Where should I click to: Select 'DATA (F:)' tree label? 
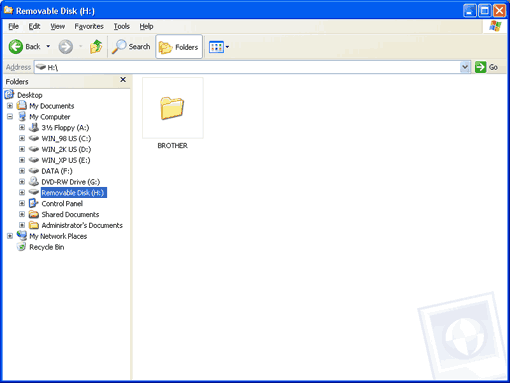coord(57,171)
